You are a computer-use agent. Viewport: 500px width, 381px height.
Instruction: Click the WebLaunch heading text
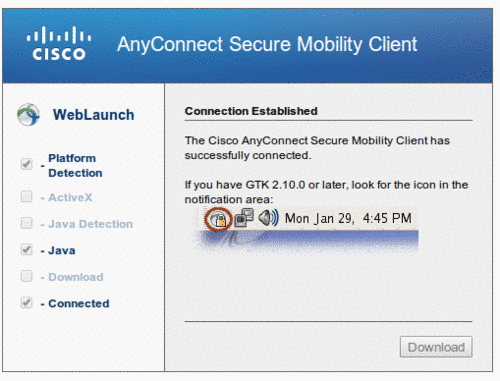point(94,115)
